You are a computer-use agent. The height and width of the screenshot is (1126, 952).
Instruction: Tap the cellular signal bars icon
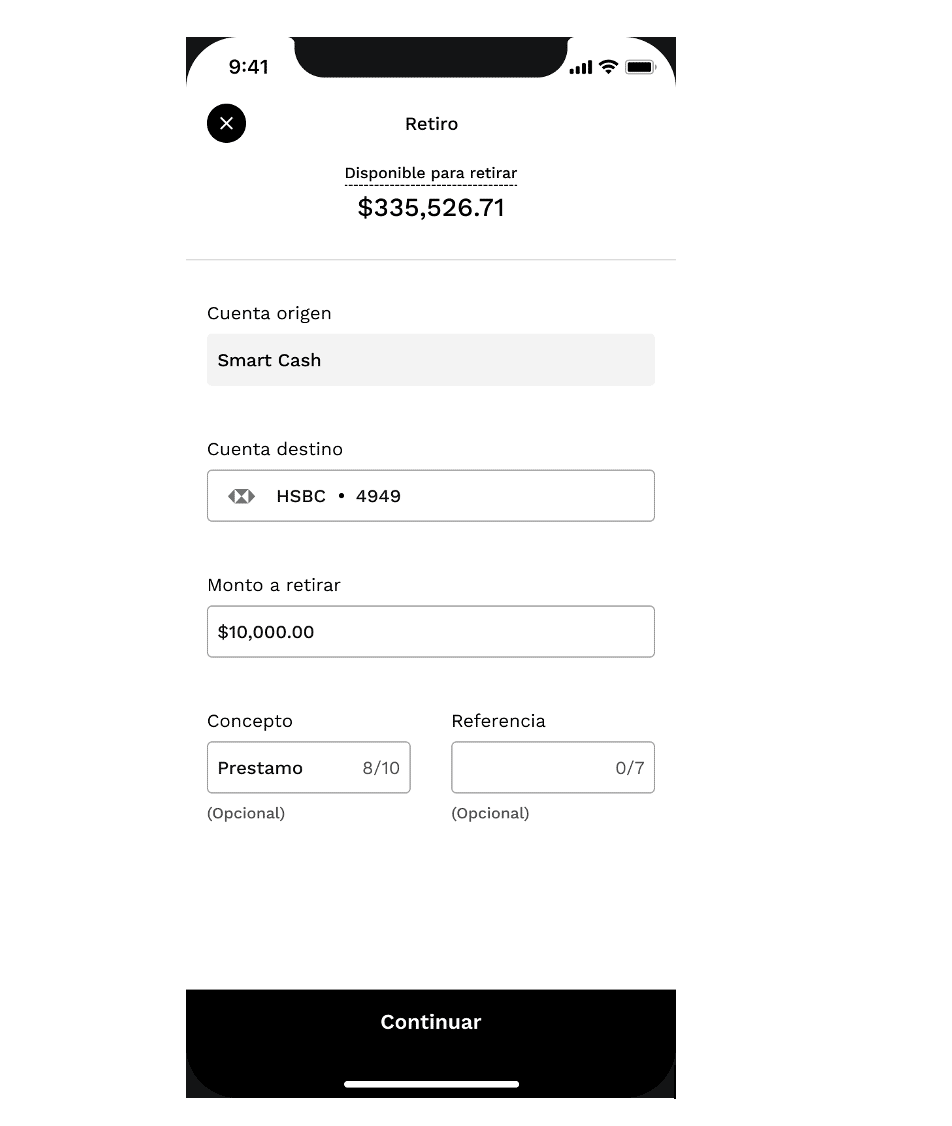click(580, 68)
